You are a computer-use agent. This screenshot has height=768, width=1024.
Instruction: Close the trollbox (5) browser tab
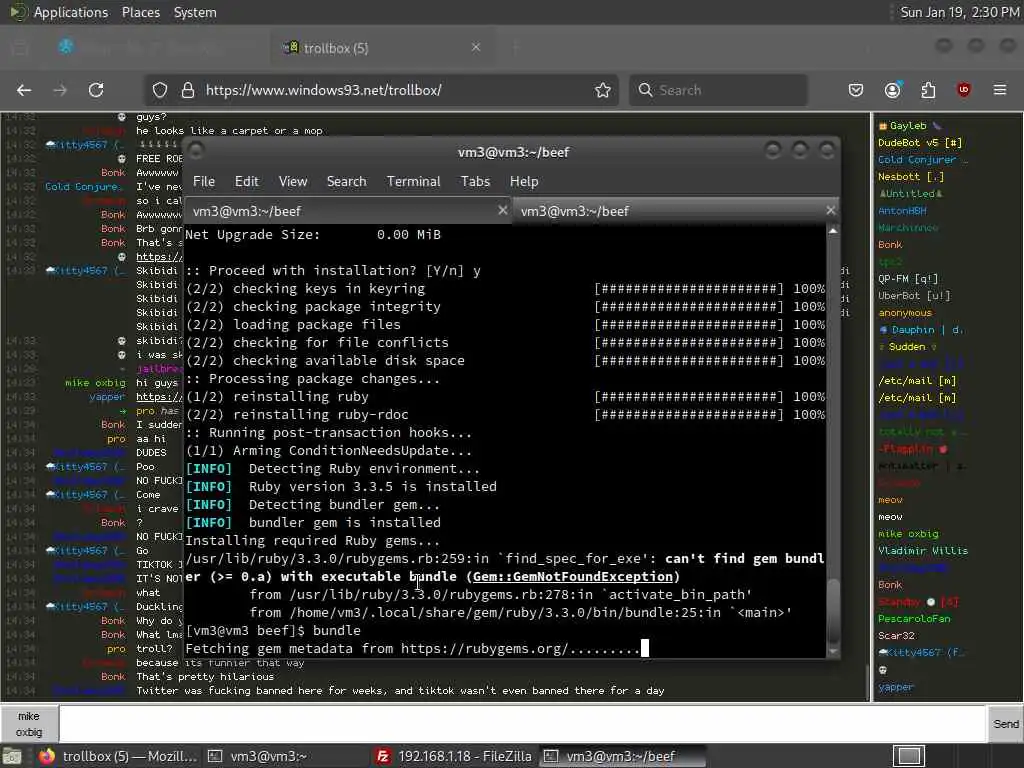(x=476, y=47)
